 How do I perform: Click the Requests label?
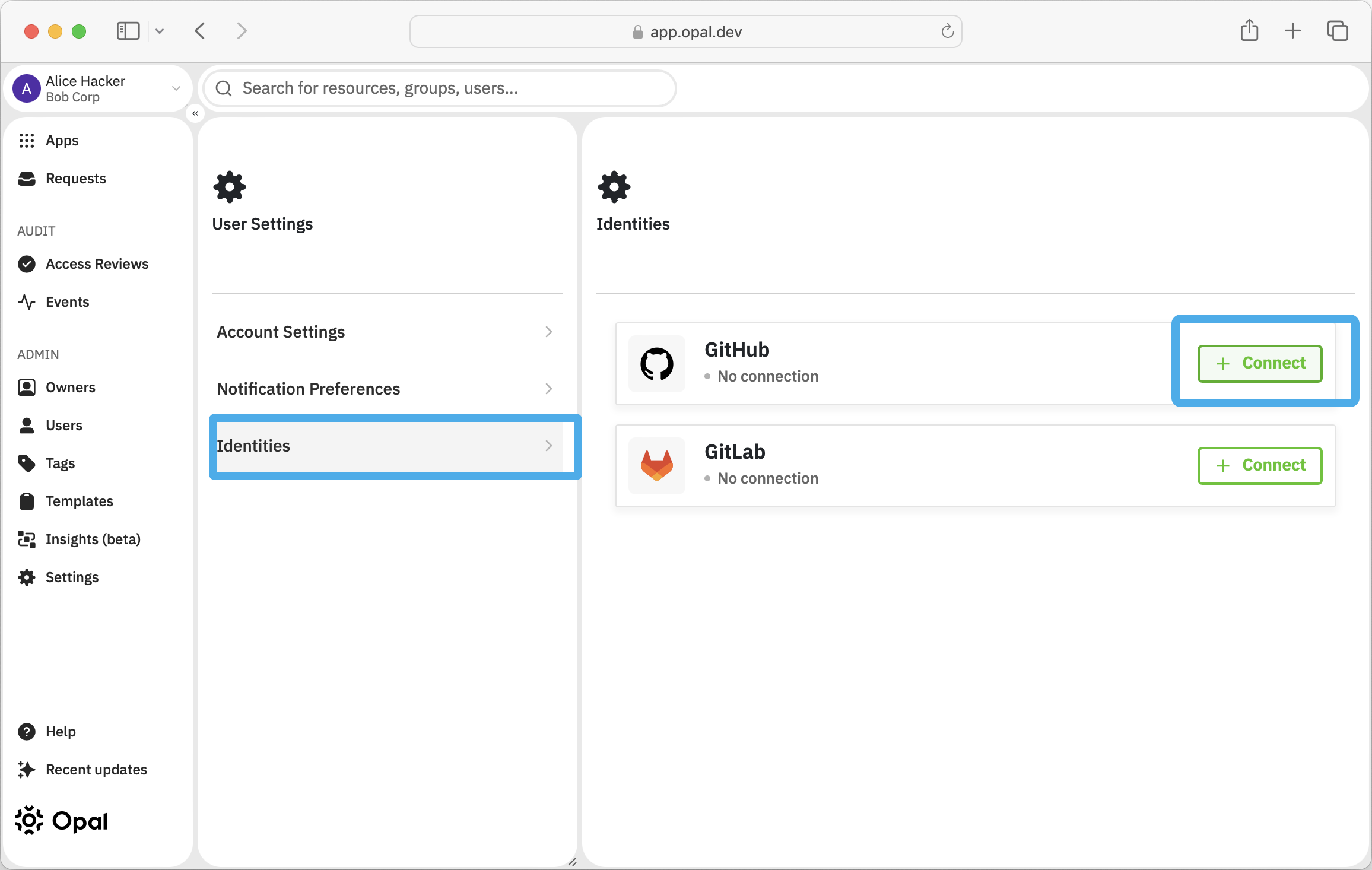(x=76, y=179)
